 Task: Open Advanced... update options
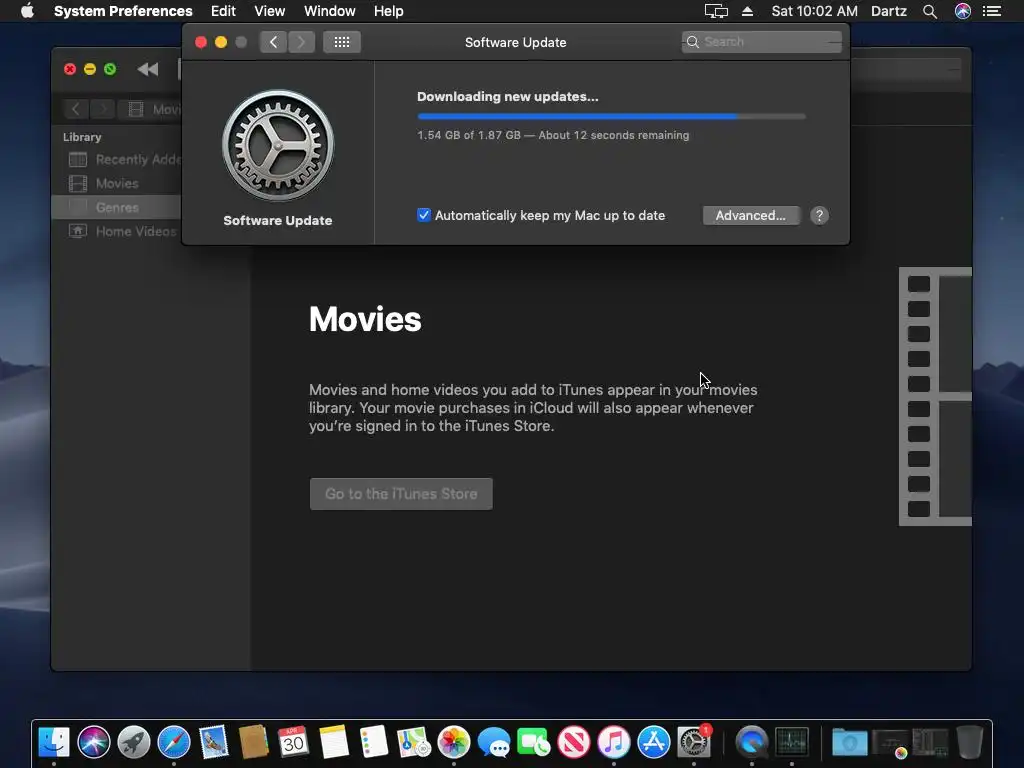pos(751,216)
